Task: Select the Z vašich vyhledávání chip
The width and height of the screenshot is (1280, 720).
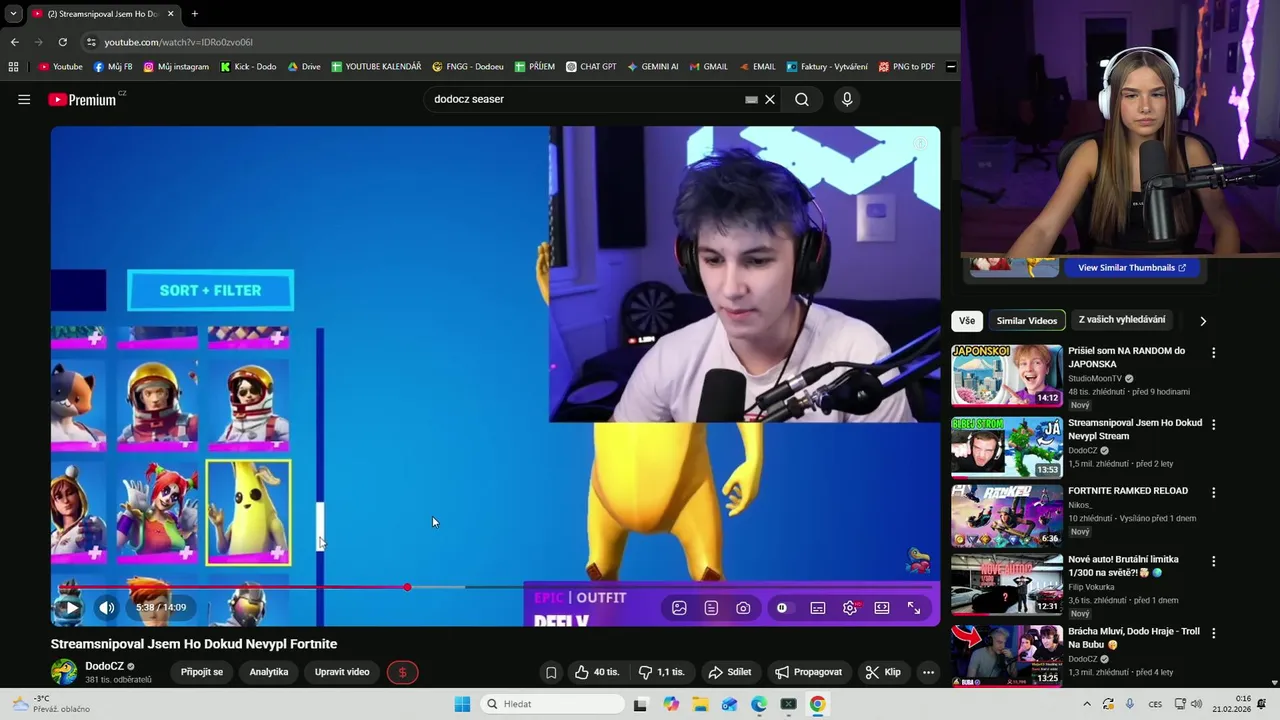Action: pos(1122,319)
